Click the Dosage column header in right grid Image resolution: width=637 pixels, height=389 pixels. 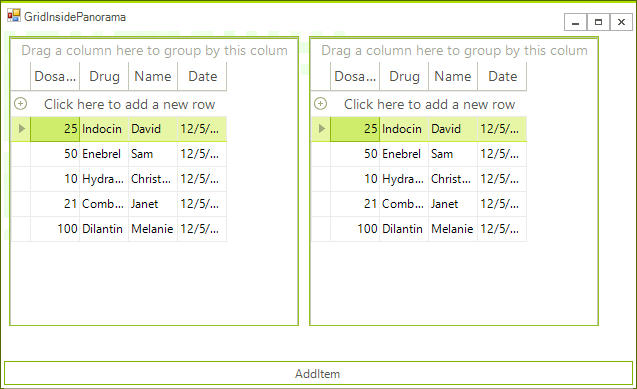[x=355, y=76]
